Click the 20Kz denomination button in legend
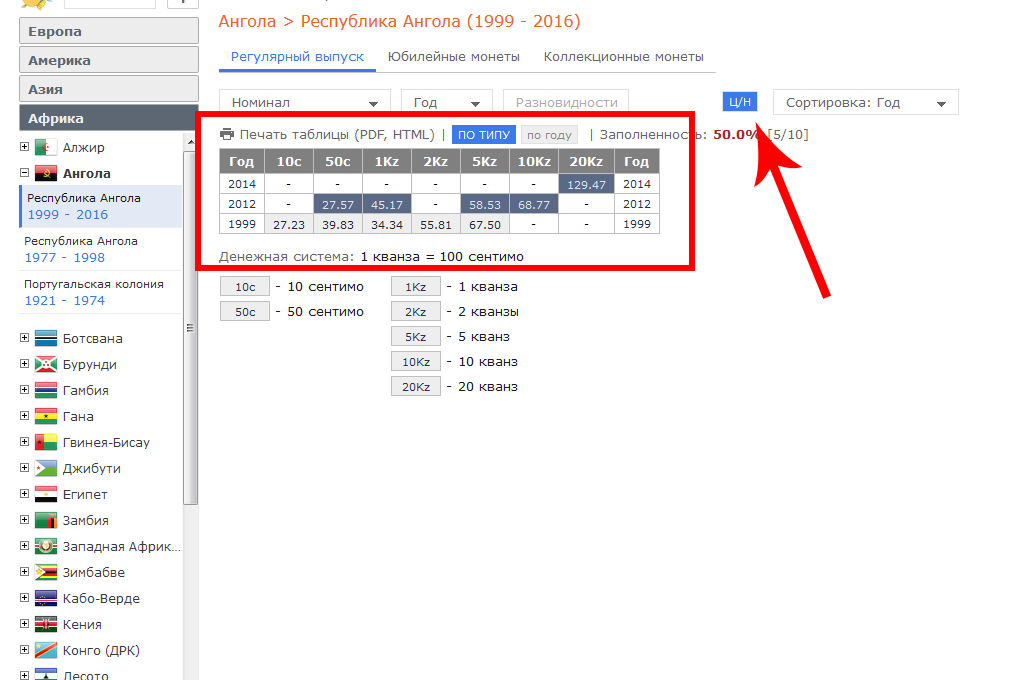1015x680 pixels. point(415,387)
